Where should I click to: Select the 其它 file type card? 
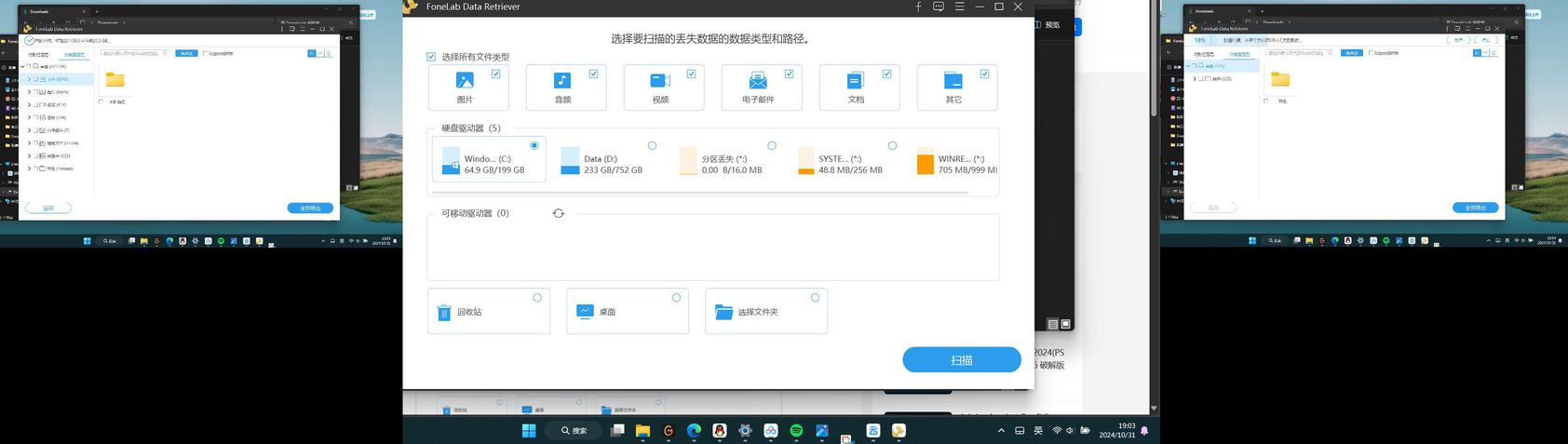coord(957,87)
